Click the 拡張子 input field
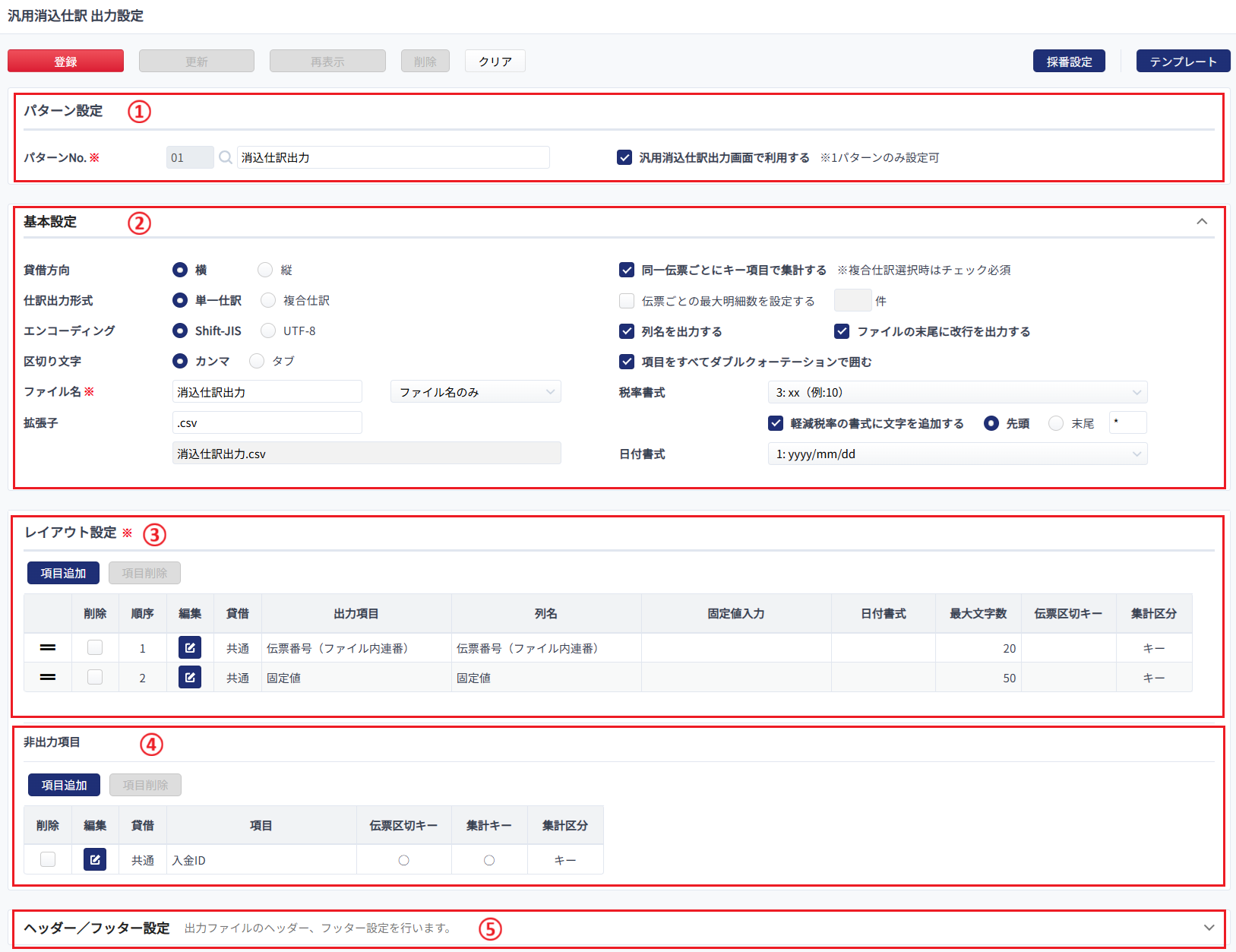This screenshot has width=1236, height=952. pos(267,423)
